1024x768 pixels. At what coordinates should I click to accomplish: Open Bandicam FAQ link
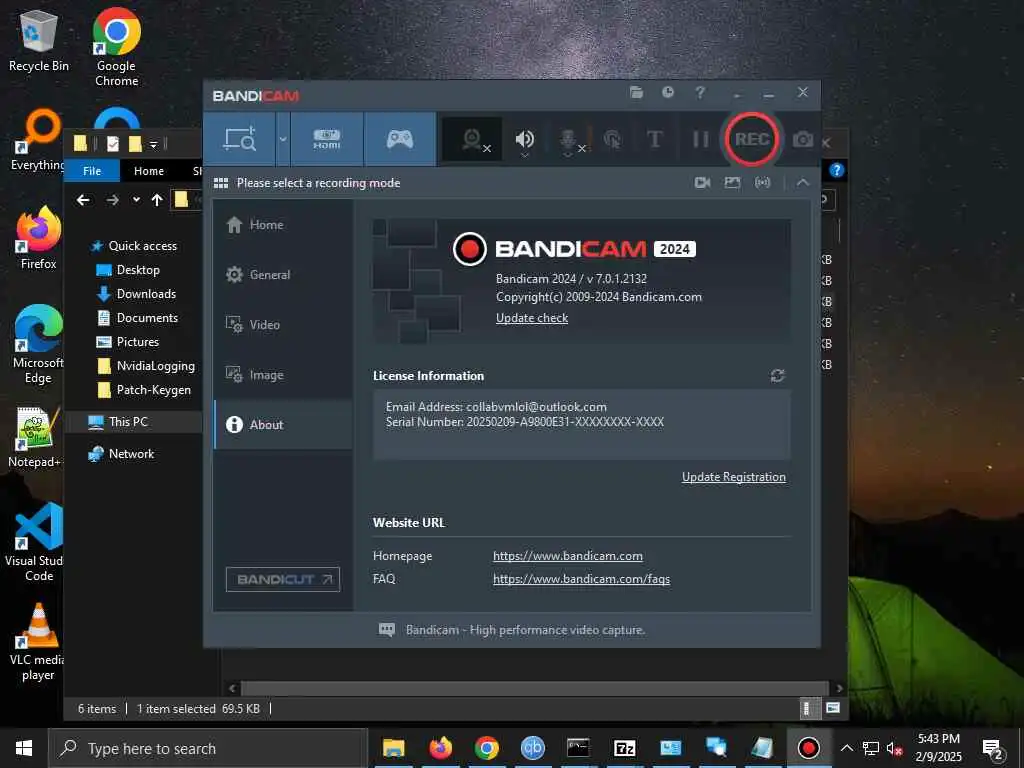(581, 579)
